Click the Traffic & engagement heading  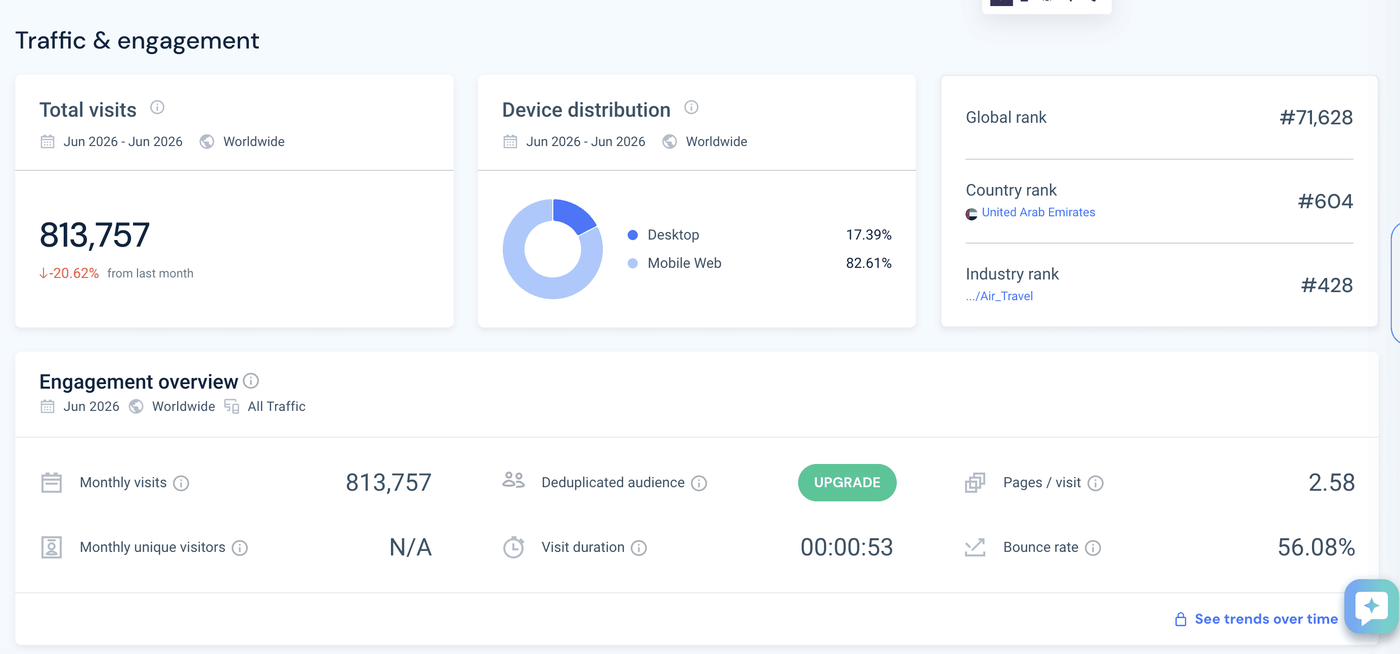[x=137, y=40]
